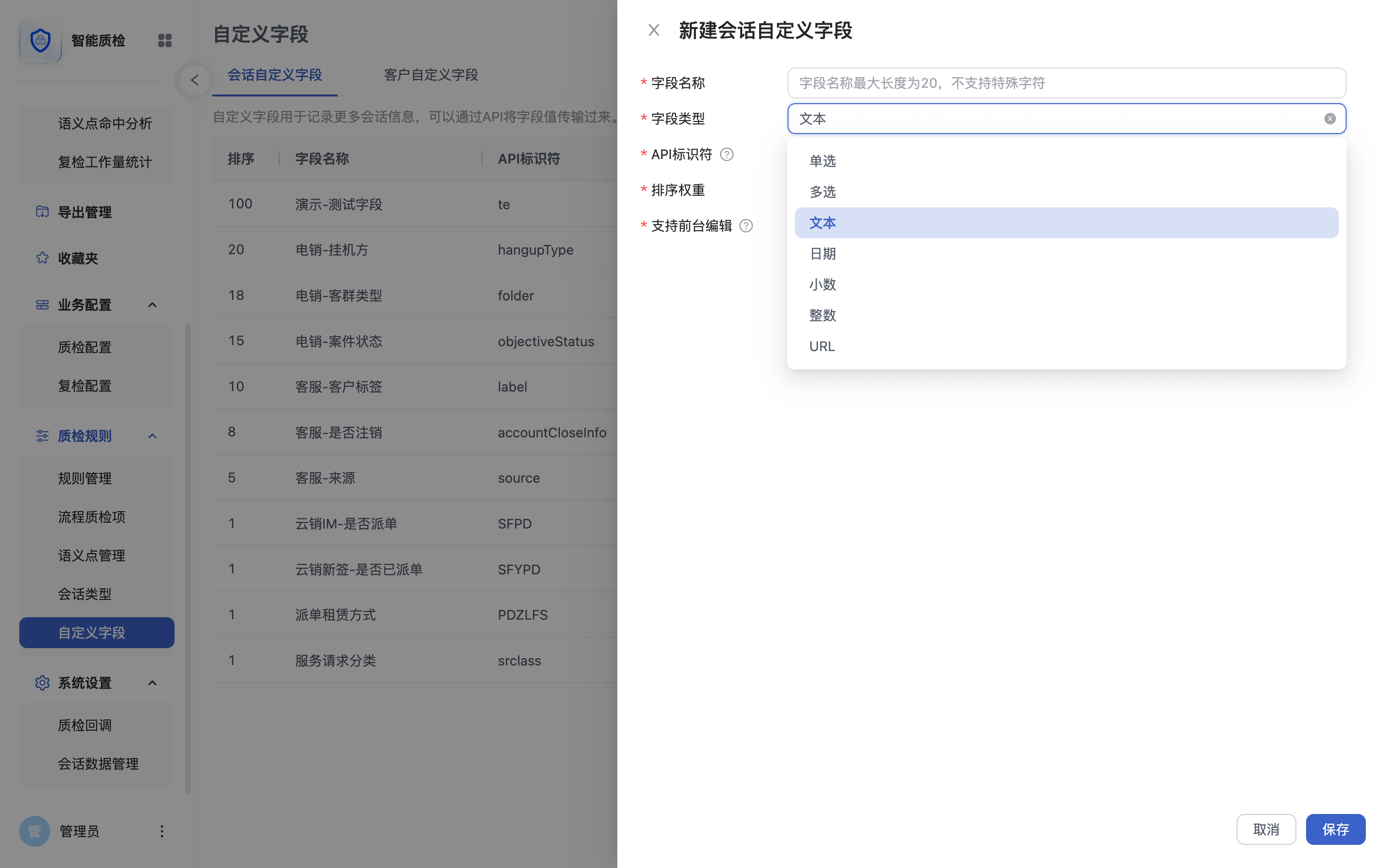This screenshot has height=868, width=1389.
Task: Click the 保存 button
Action: 1335,829
